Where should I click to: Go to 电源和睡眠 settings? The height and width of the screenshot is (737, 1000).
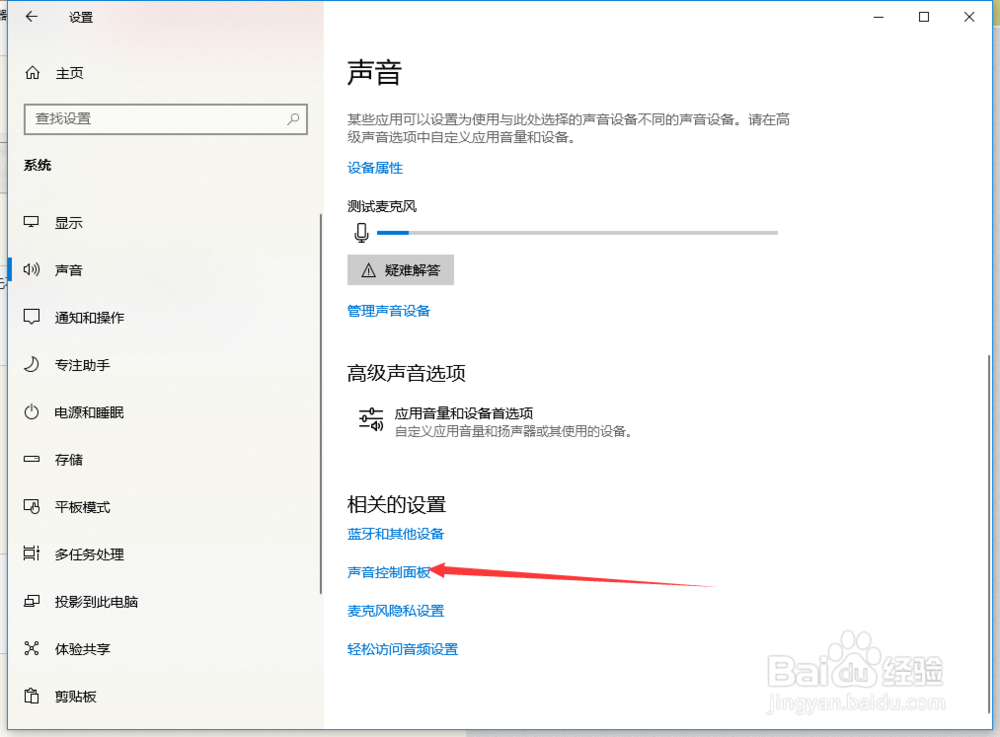click(x=89, y=412)
